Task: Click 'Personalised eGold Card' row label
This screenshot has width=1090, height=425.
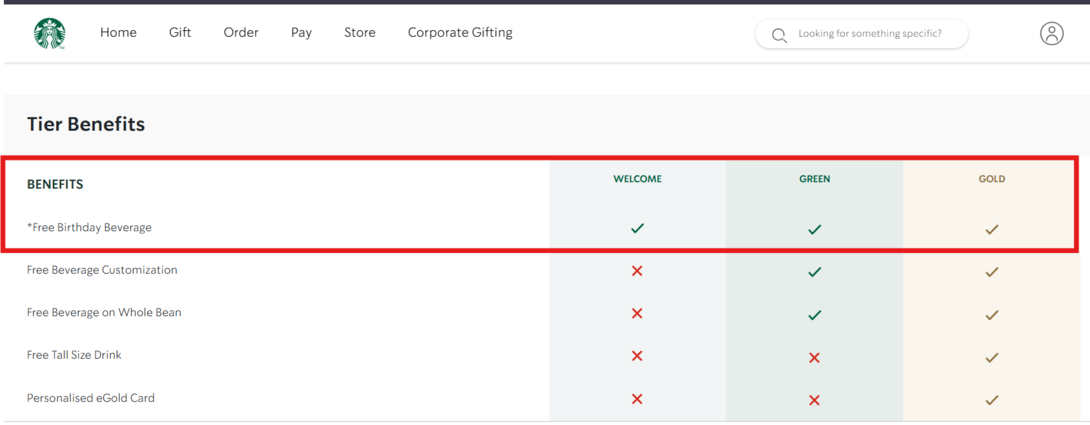Action: (x=91, y=398)
